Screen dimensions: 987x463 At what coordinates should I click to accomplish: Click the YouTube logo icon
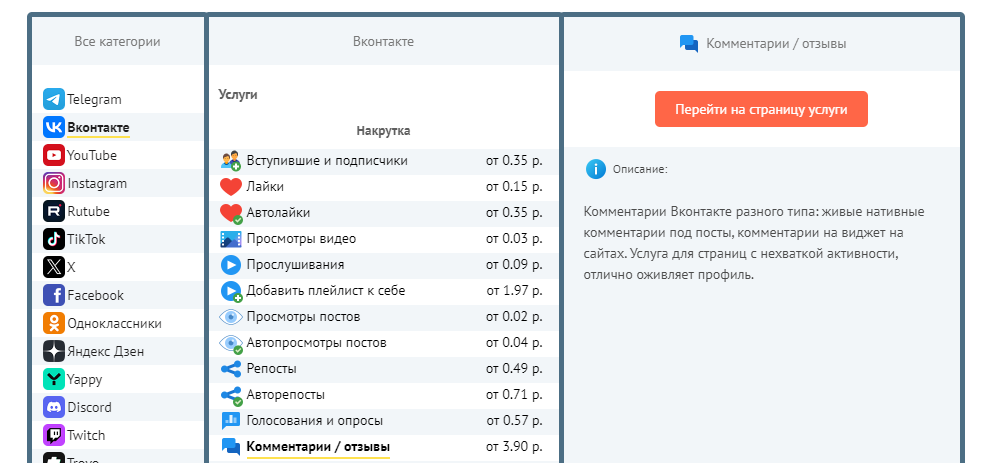(54, 155)
